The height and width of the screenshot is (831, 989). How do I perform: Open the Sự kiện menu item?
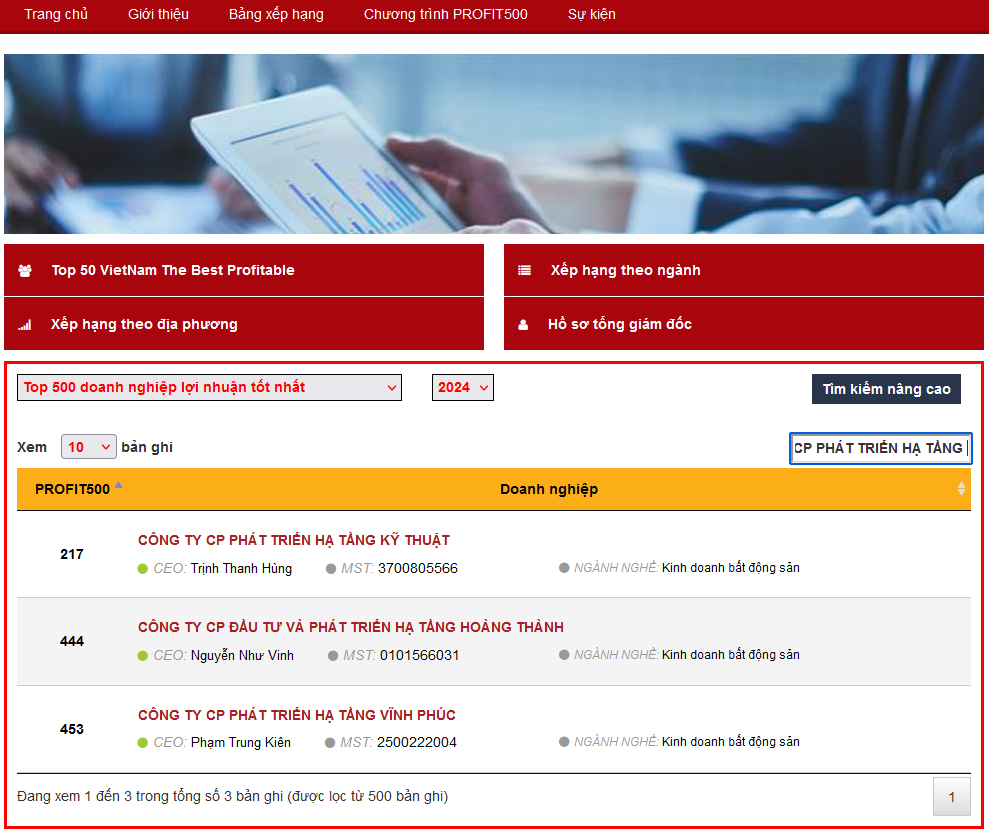592,14
